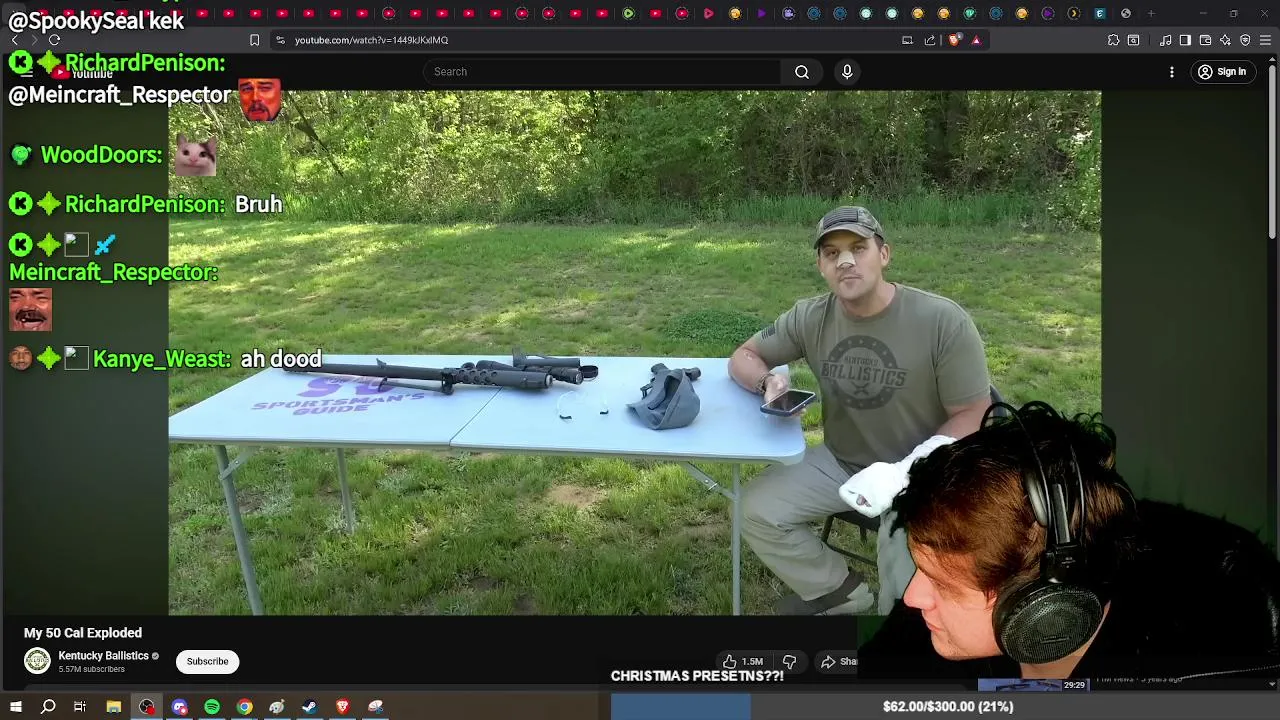1280x720 pixels.
Task: Open Brave browser from the taskbar
Action: [342, 707]
